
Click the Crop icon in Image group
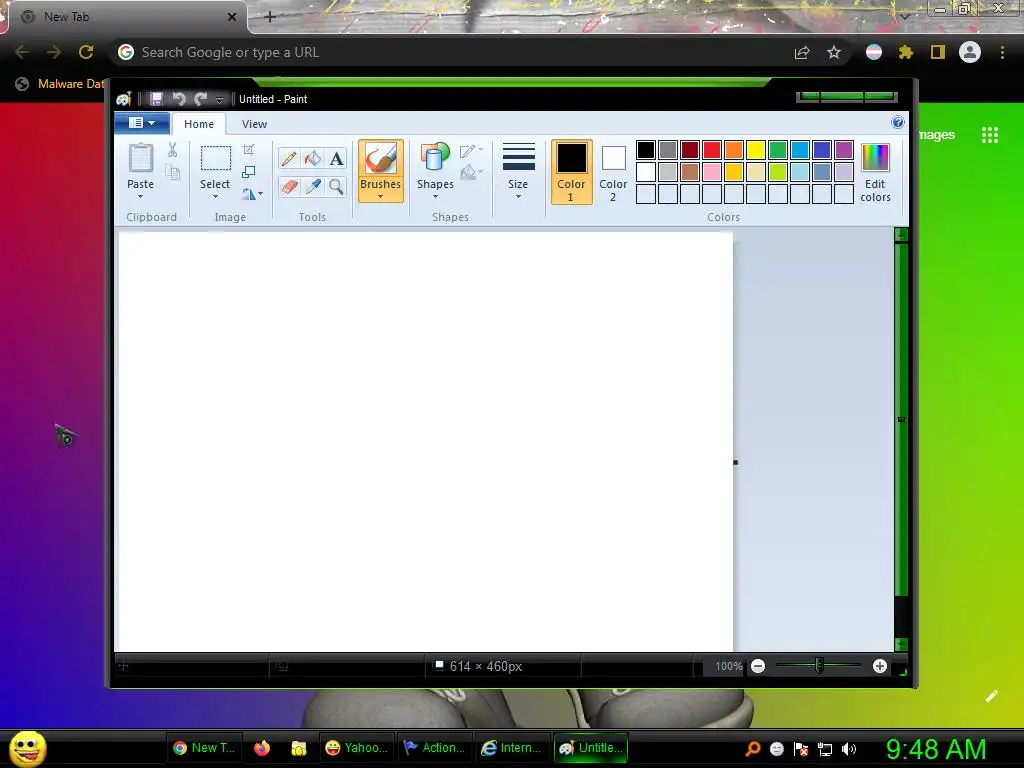[x=248, y=150]
